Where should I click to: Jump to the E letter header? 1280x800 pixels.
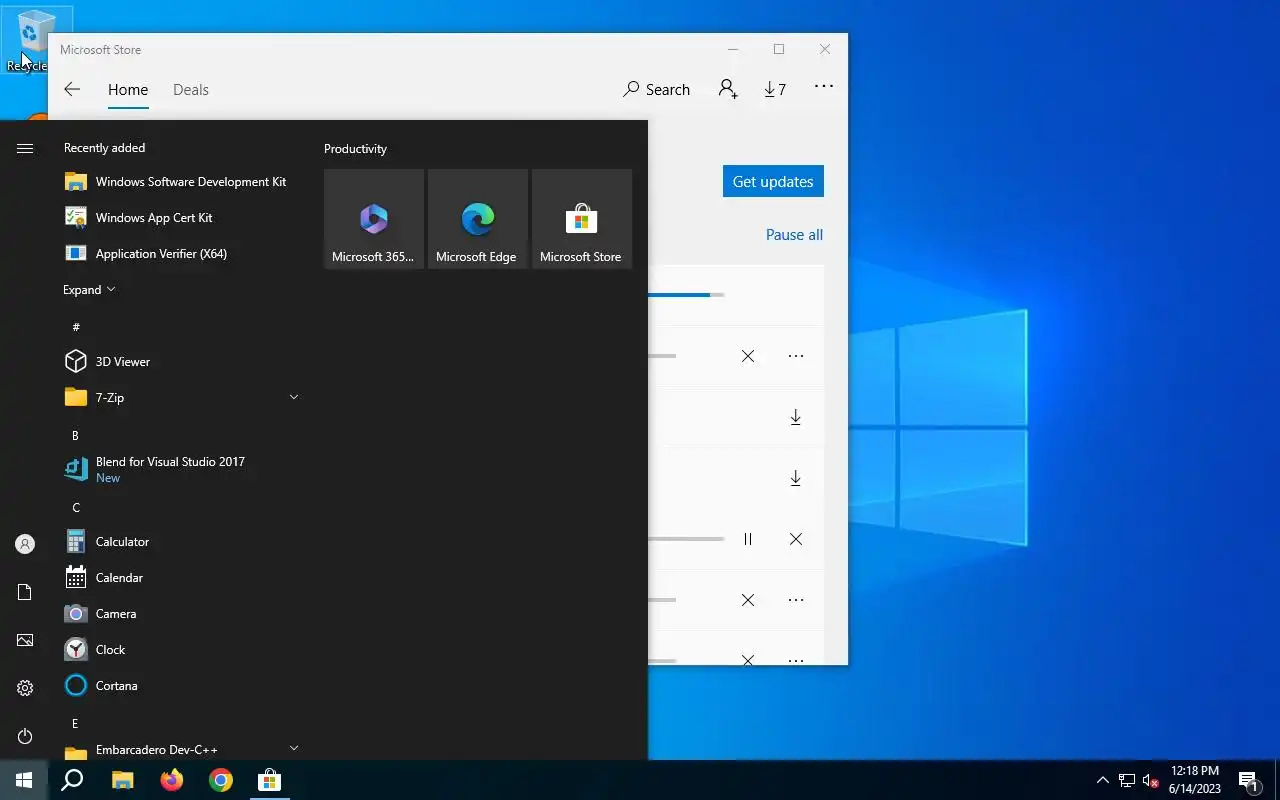point(75,723)
